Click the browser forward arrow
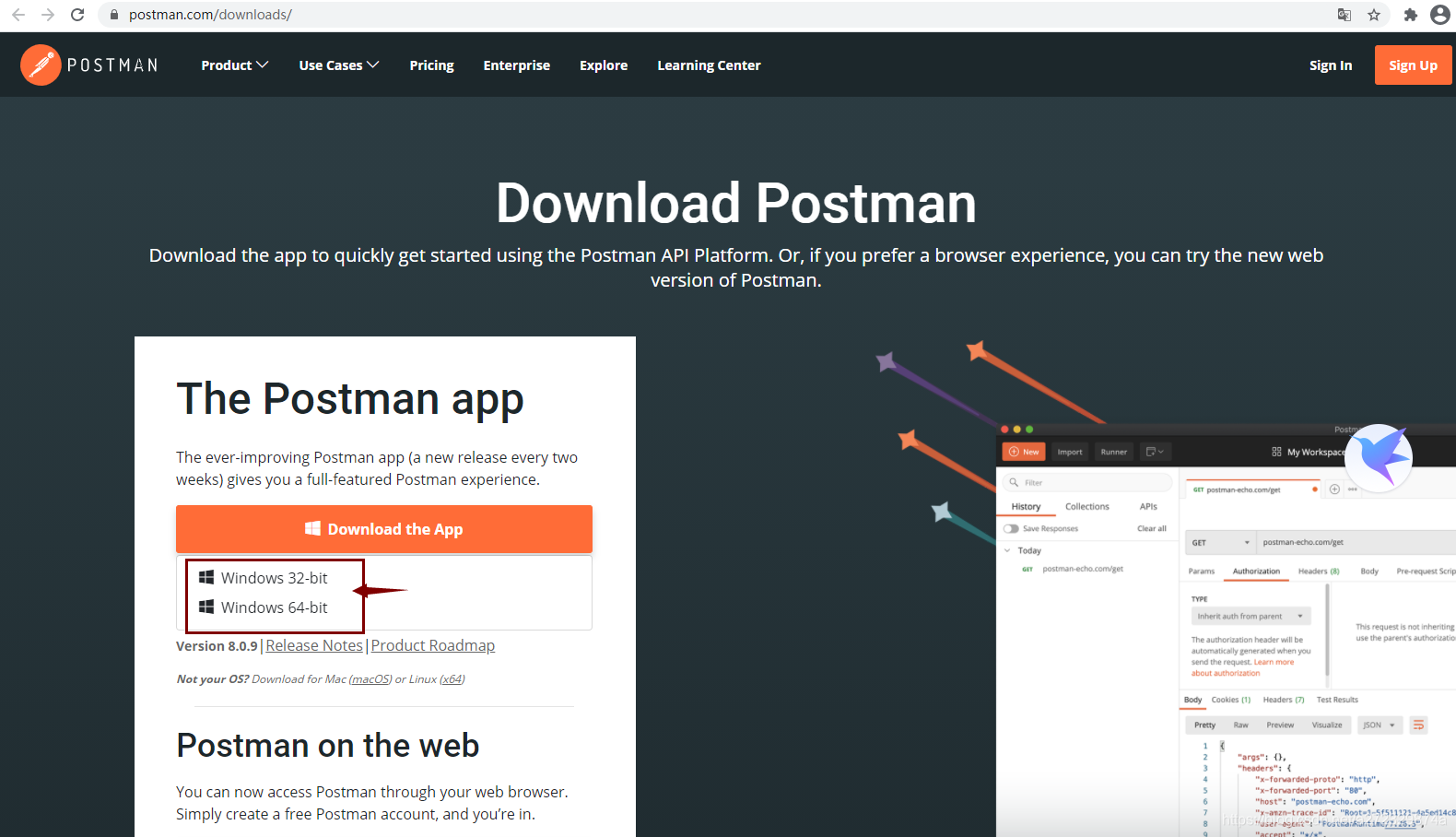Image resolution: width=1456 pixels, height=837 pixels. (x=48, y=15)
